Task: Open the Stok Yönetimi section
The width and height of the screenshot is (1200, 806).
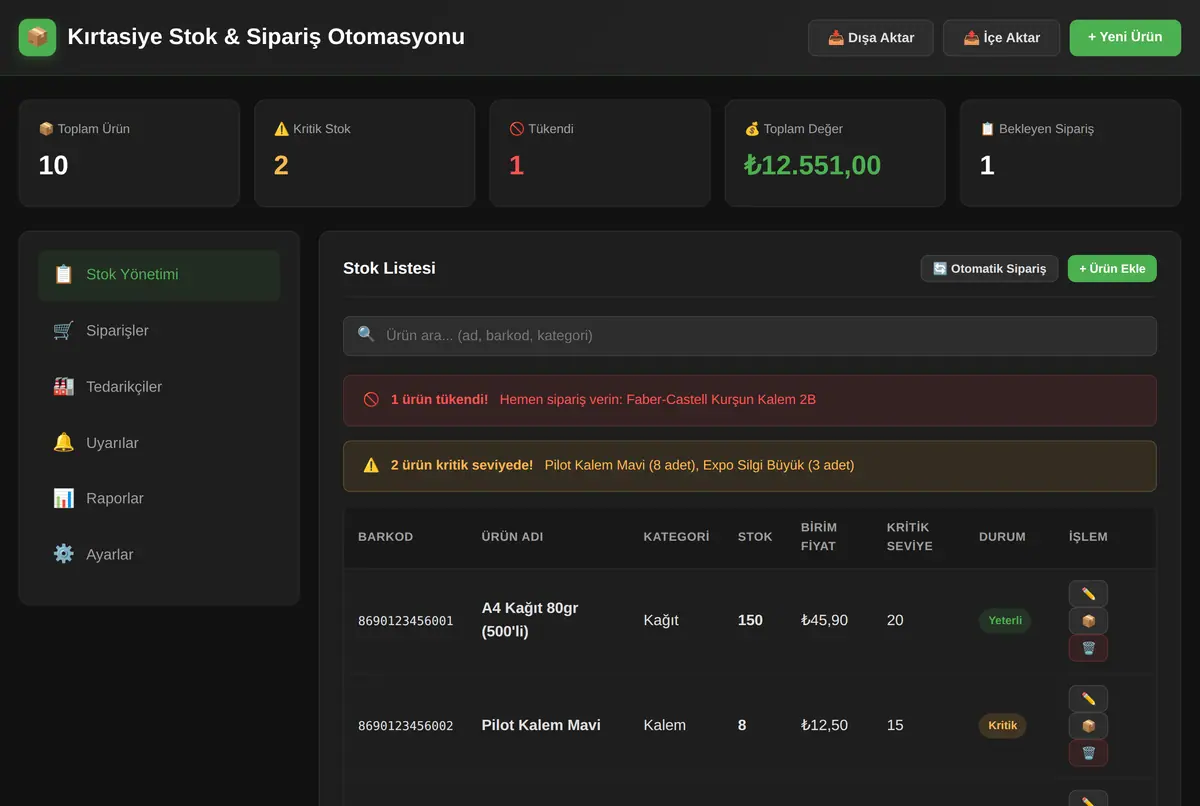Action: coord(159,275)
